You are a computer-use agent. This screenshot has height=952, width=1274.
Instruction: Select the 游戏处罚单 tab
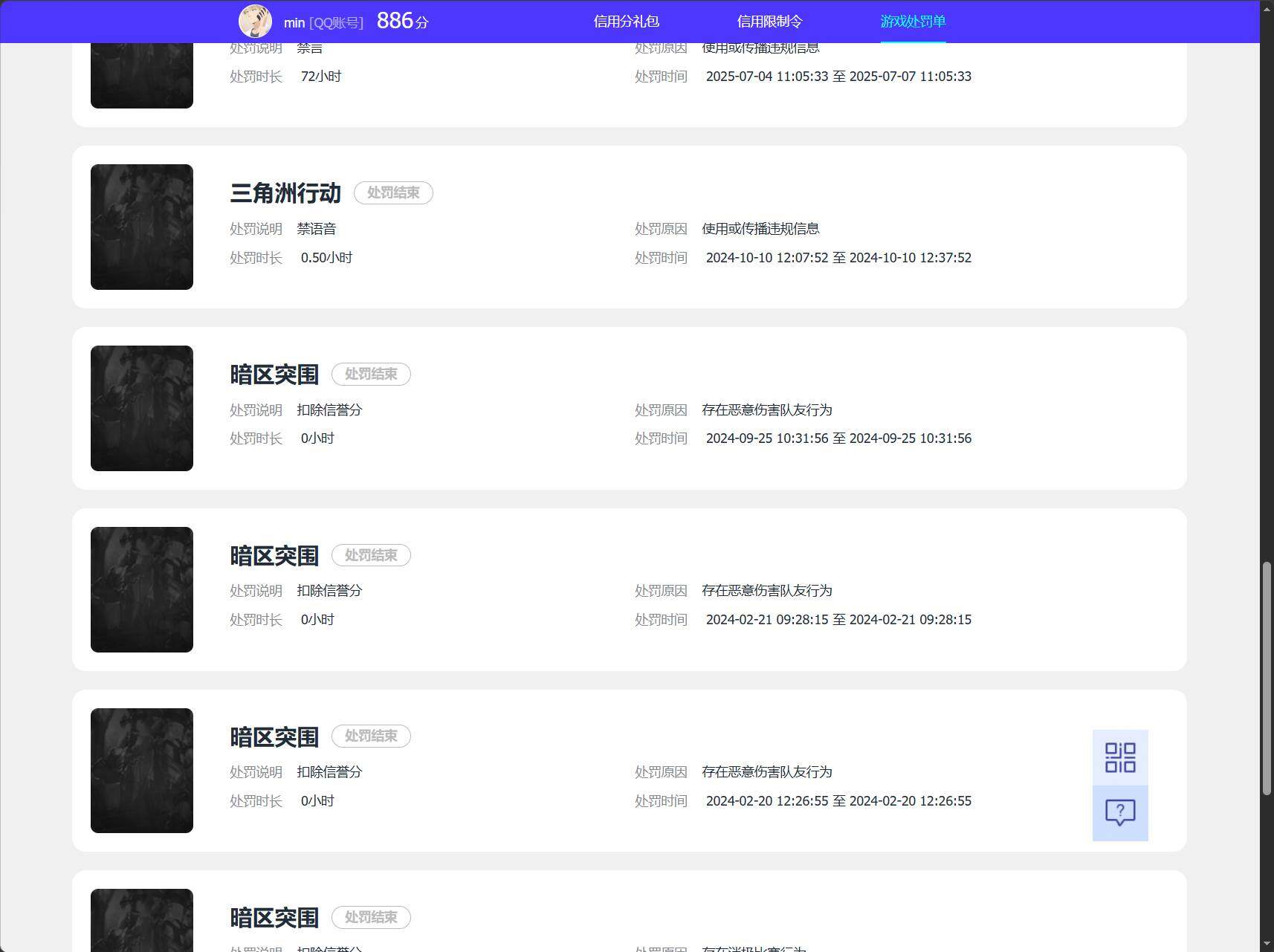point(913,22)
